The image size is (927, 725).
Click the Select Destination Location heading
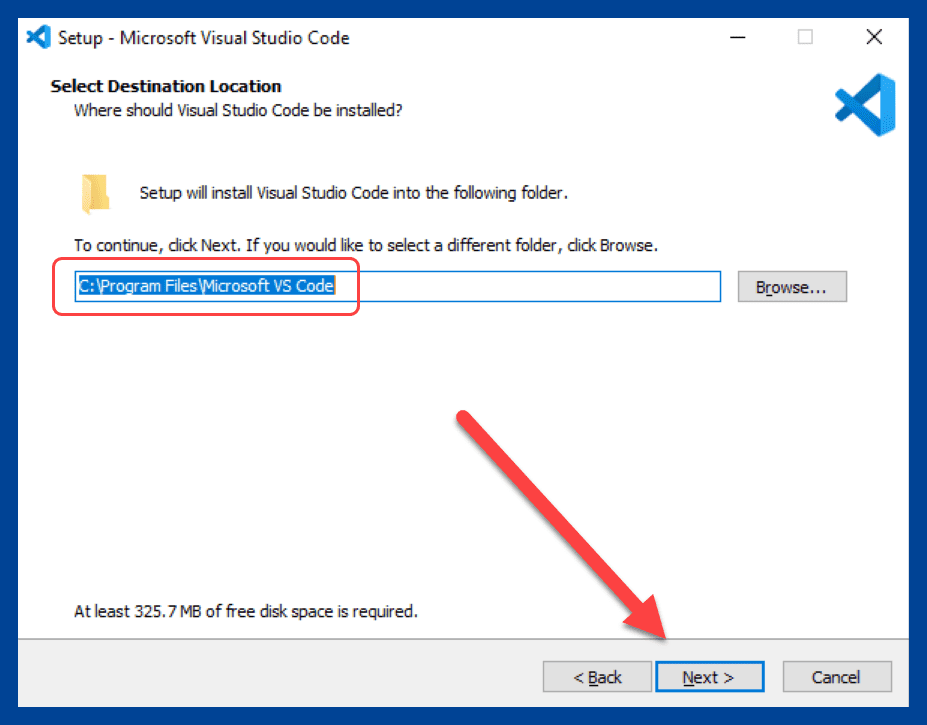point(165,86)
